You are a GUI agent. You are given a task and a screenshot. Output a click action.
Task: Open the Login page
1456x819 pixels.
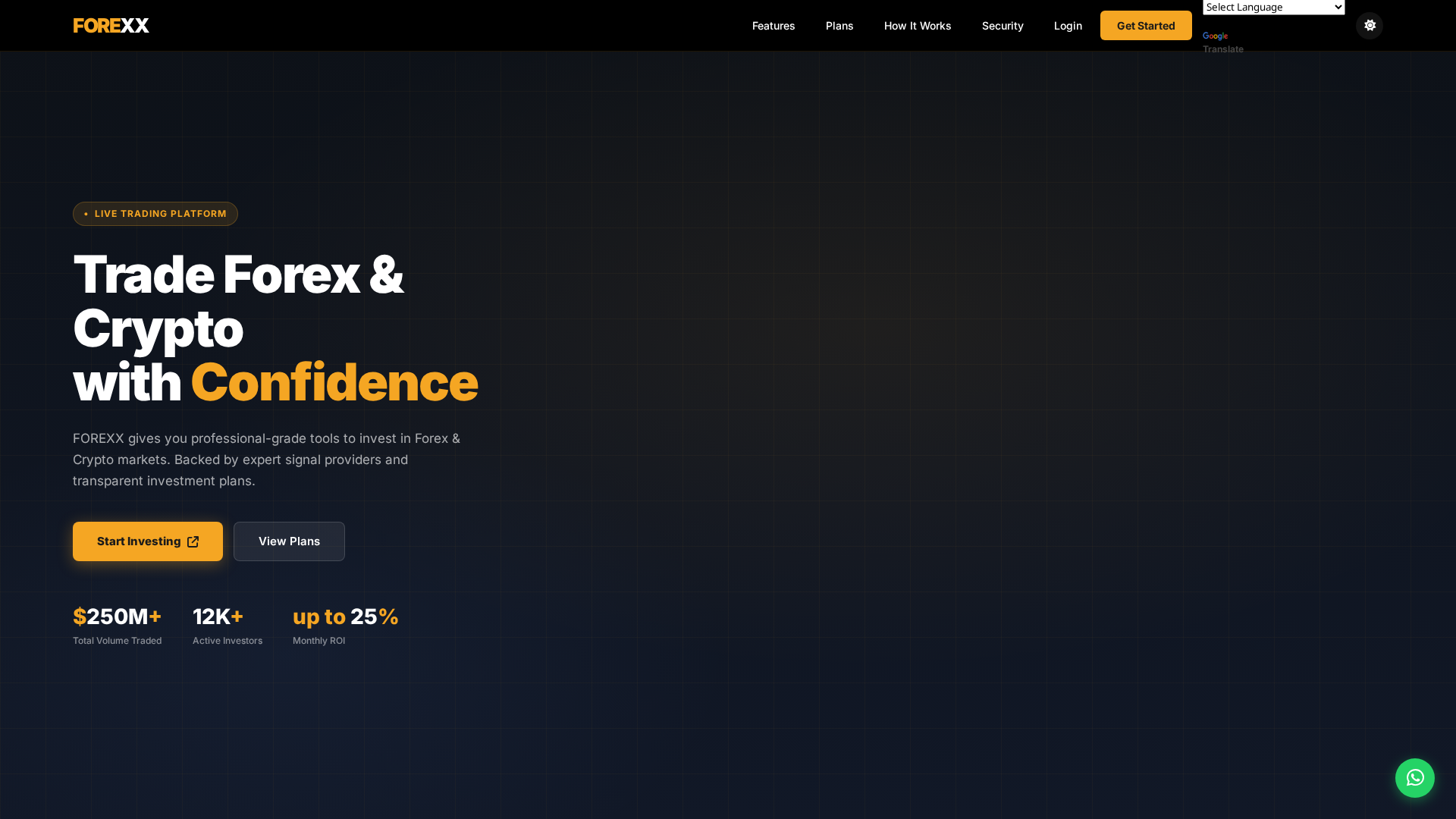[x=1068, y=26]
